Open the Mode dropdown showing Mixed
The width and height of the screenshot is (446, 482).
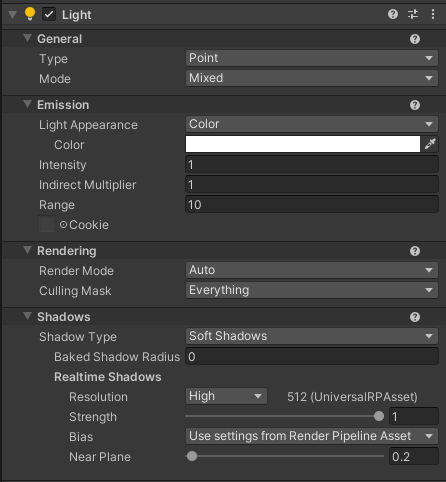pos(312,78)
